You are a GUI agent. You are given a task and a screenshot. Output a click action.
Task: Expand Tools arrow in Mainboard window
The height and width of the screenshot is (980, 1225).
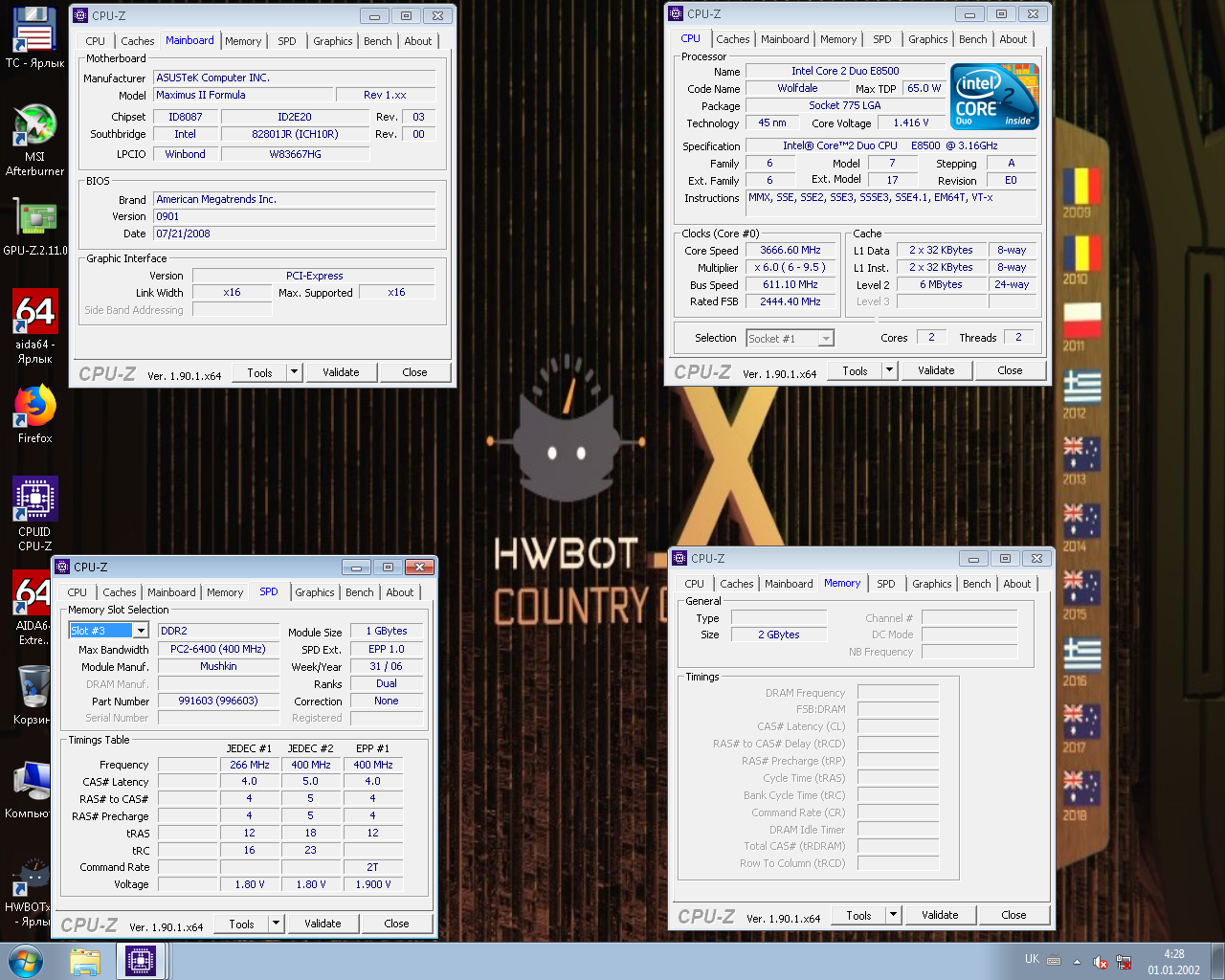(x=294, y=372)
